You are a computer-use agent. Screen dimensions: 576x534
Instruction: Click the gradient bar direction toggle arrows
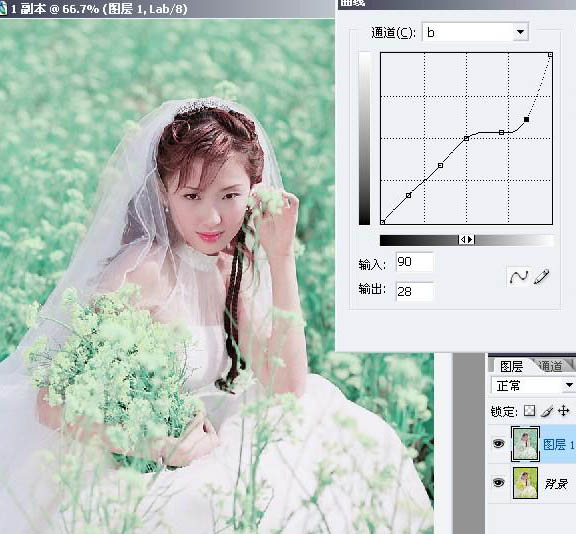(467, 240)
